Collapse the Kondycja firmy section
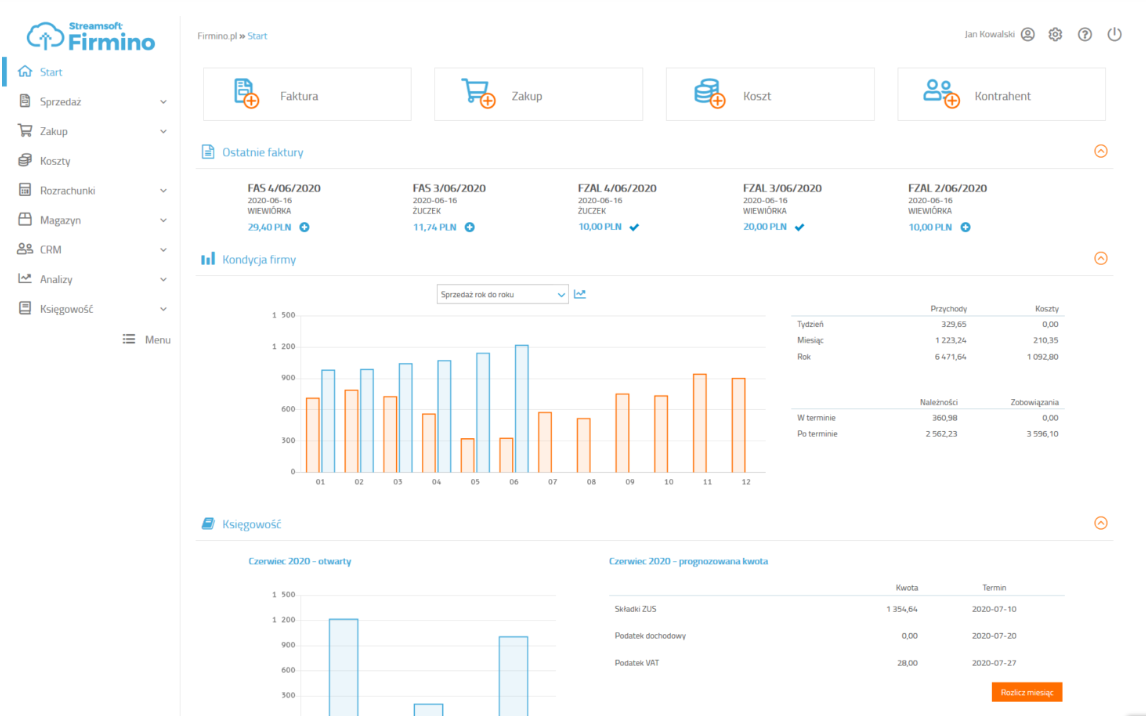Viewport: 1146px width, 716px height. (x=1101, y=259)
